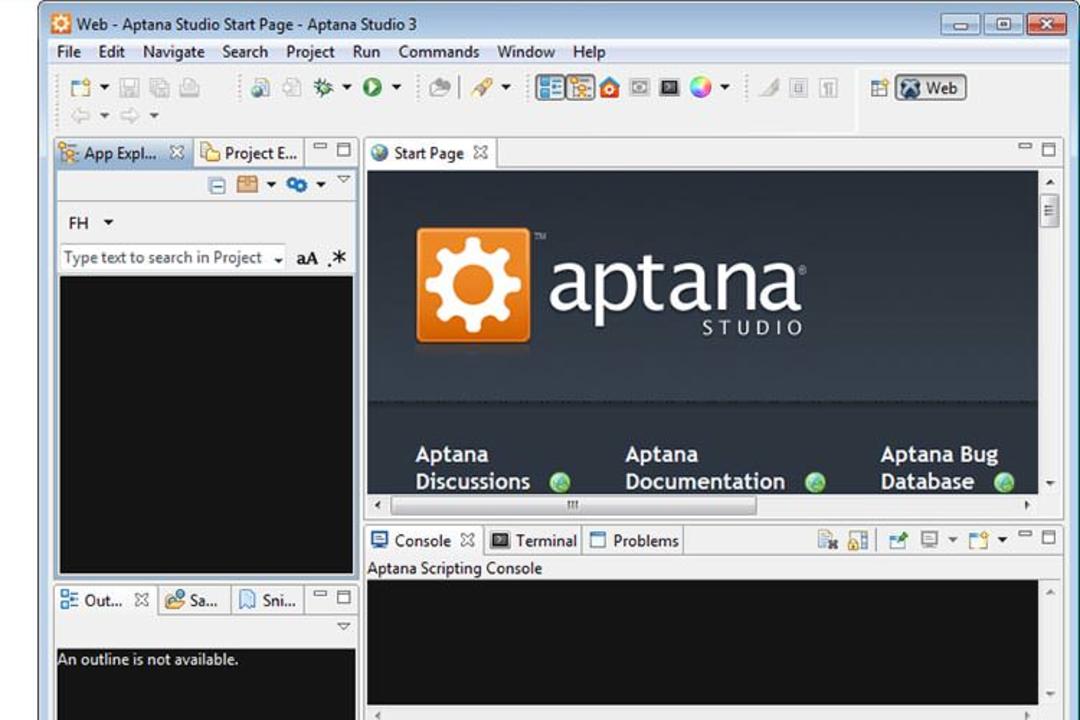Open the dropdown beside the Open Console icon
This screenshot has width=1080, height=720.
[x=1002, y=539]
